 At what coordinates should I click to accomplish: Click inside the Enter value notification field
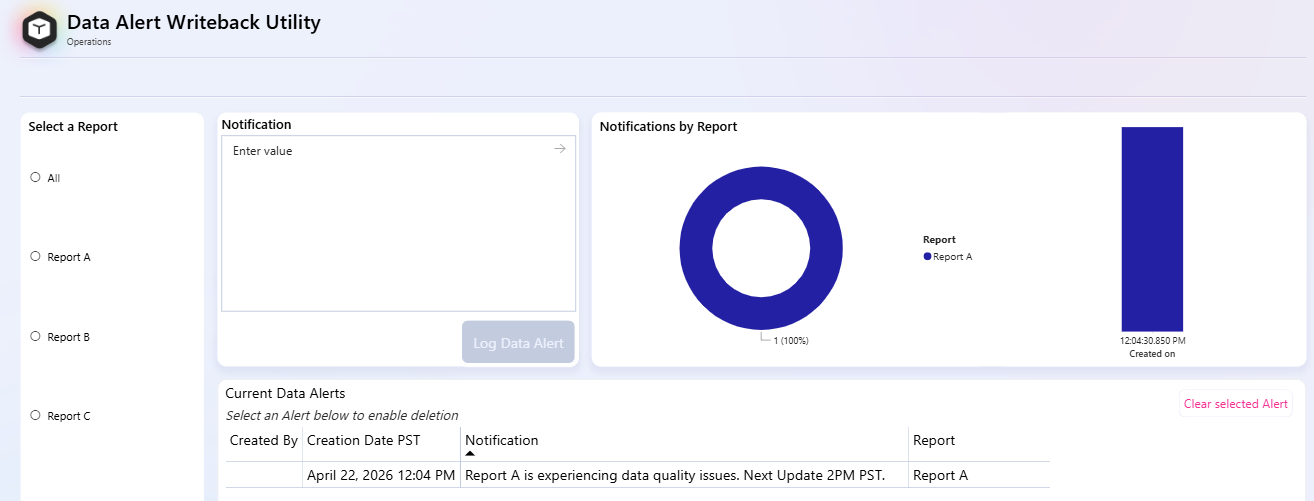click(398, 223)
